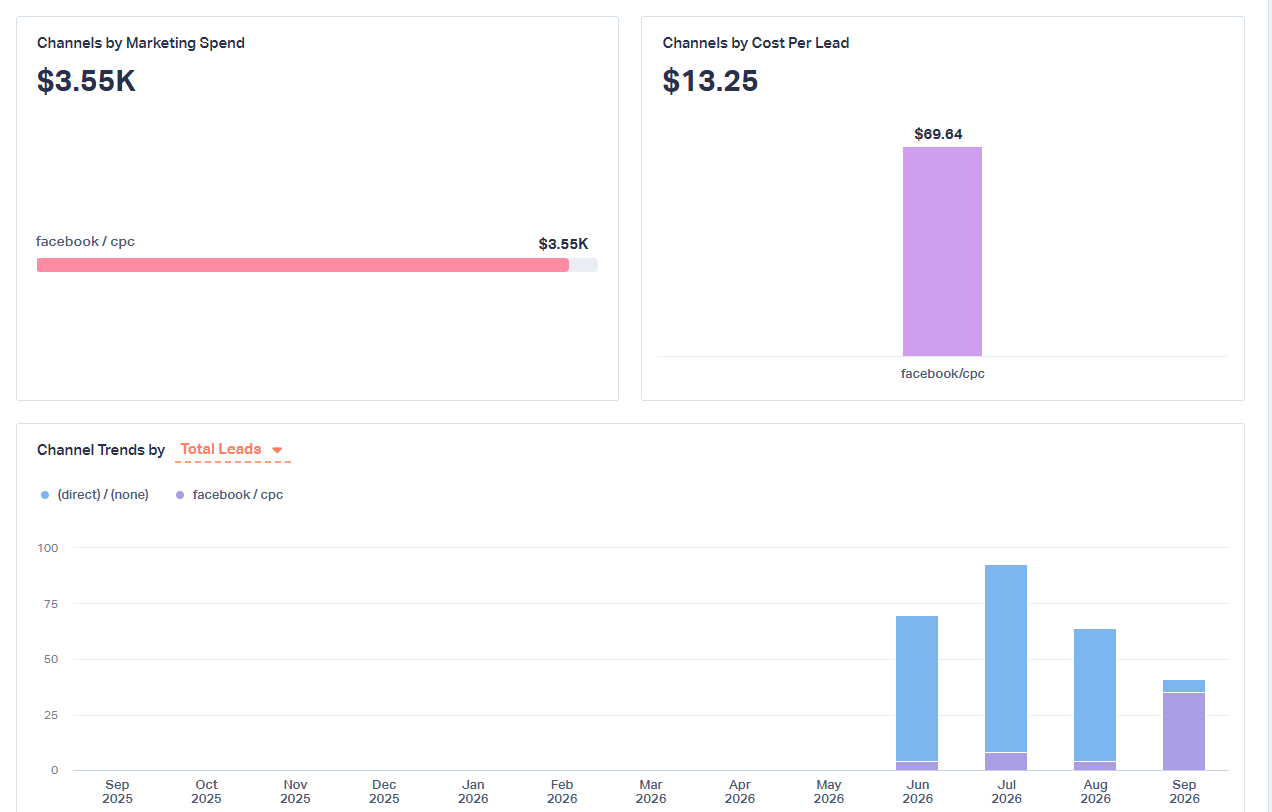Click the Channels by Marketing Spend title
The width and height of the screenshot is (1272, 812).
point(141,43)
